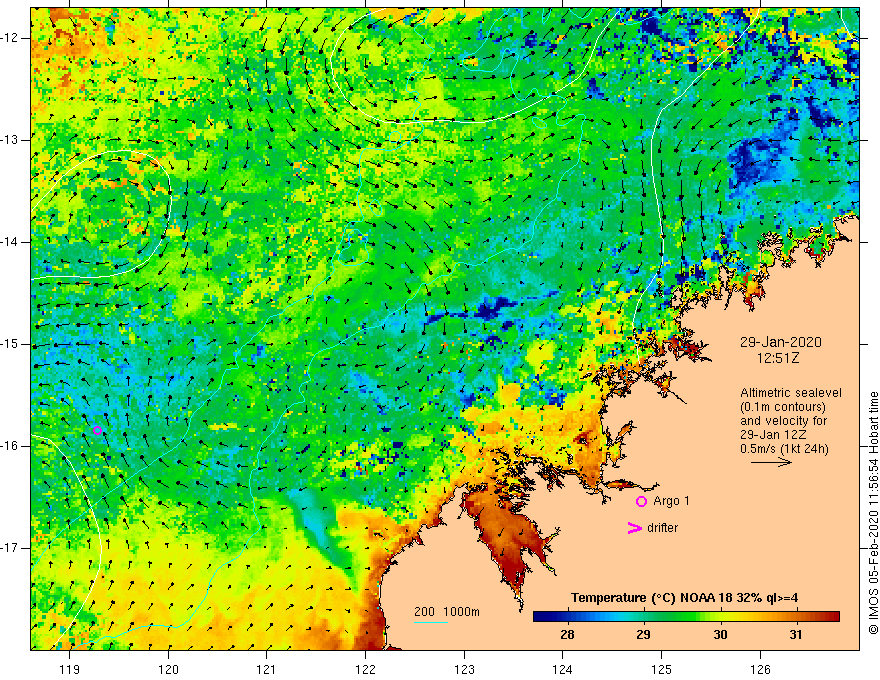The width and height of the screenshot is (880, 680).
Task: Click the time text 12:51Z
Action: [x=778, y=357]
